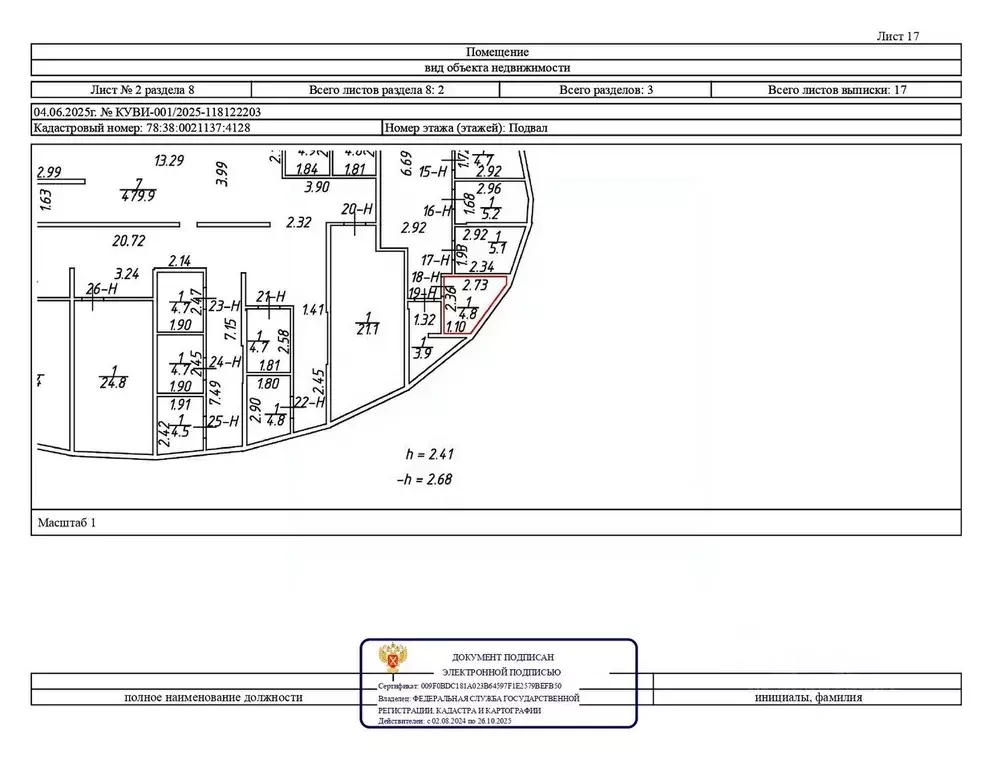Click the КУВИ-001/2025-118122203 document number line
The height and width of the screenshot is (768, 993).
coord(148,113)
